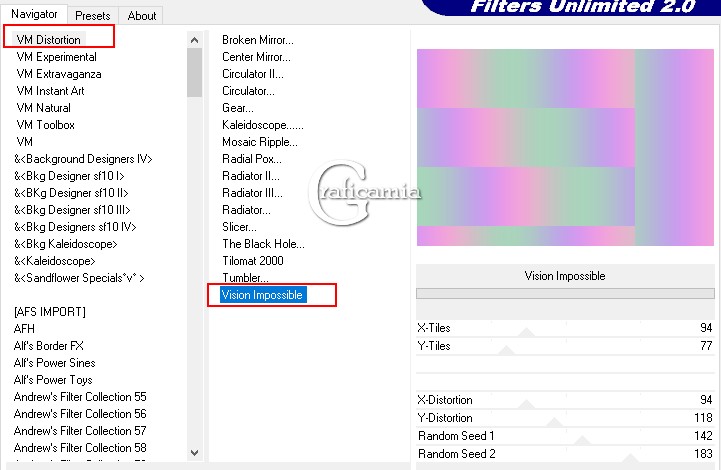Viewport: 721px width, 470px height.
Task: Select VM Toolbox category
Action: 45,125
